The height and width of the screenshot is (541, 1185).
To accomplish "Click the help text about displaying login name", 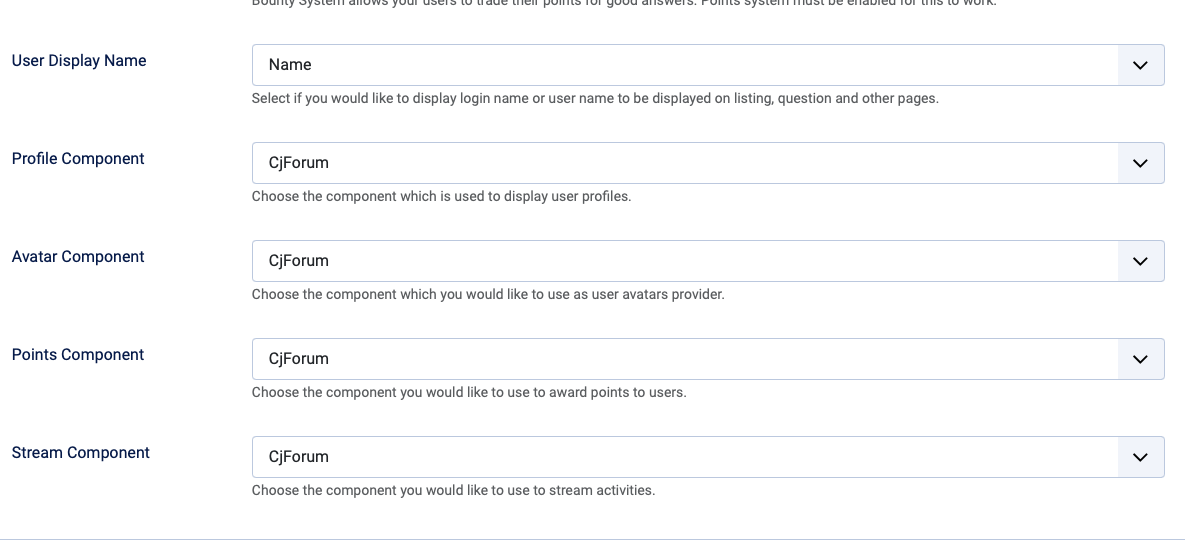I will coord(595,99).
